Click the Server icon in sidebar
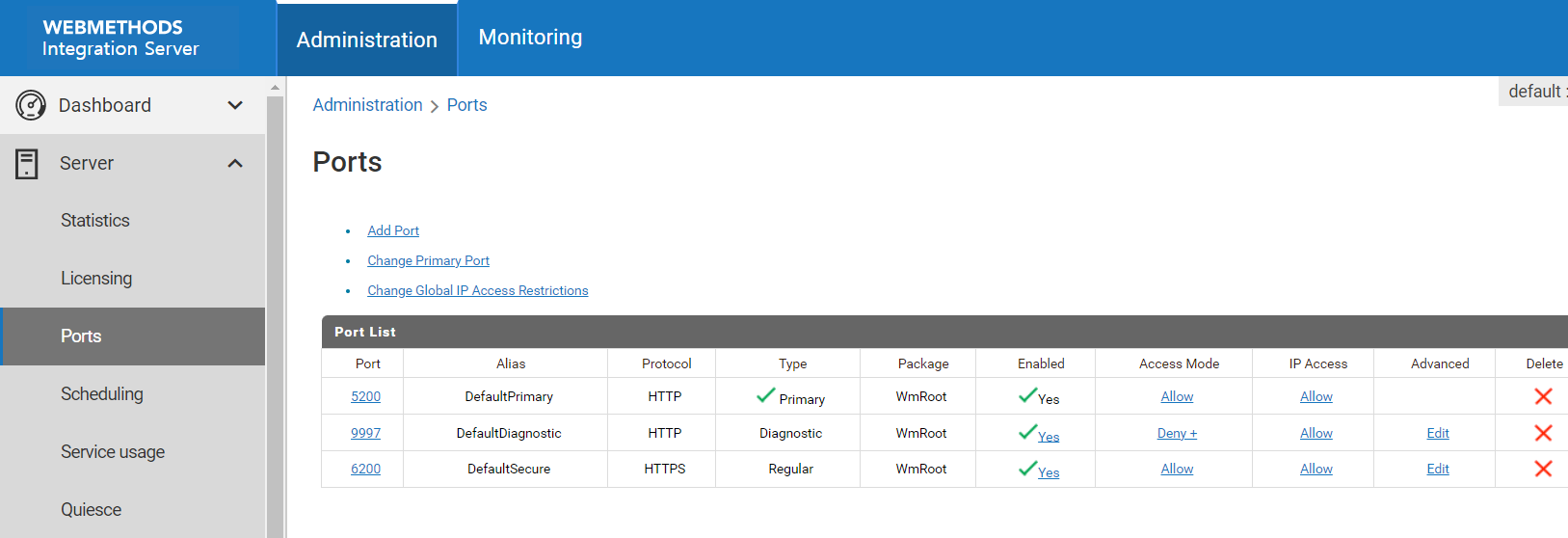Screen dimensions: 1568x538 pyautogui.click(x=27, y=163)
